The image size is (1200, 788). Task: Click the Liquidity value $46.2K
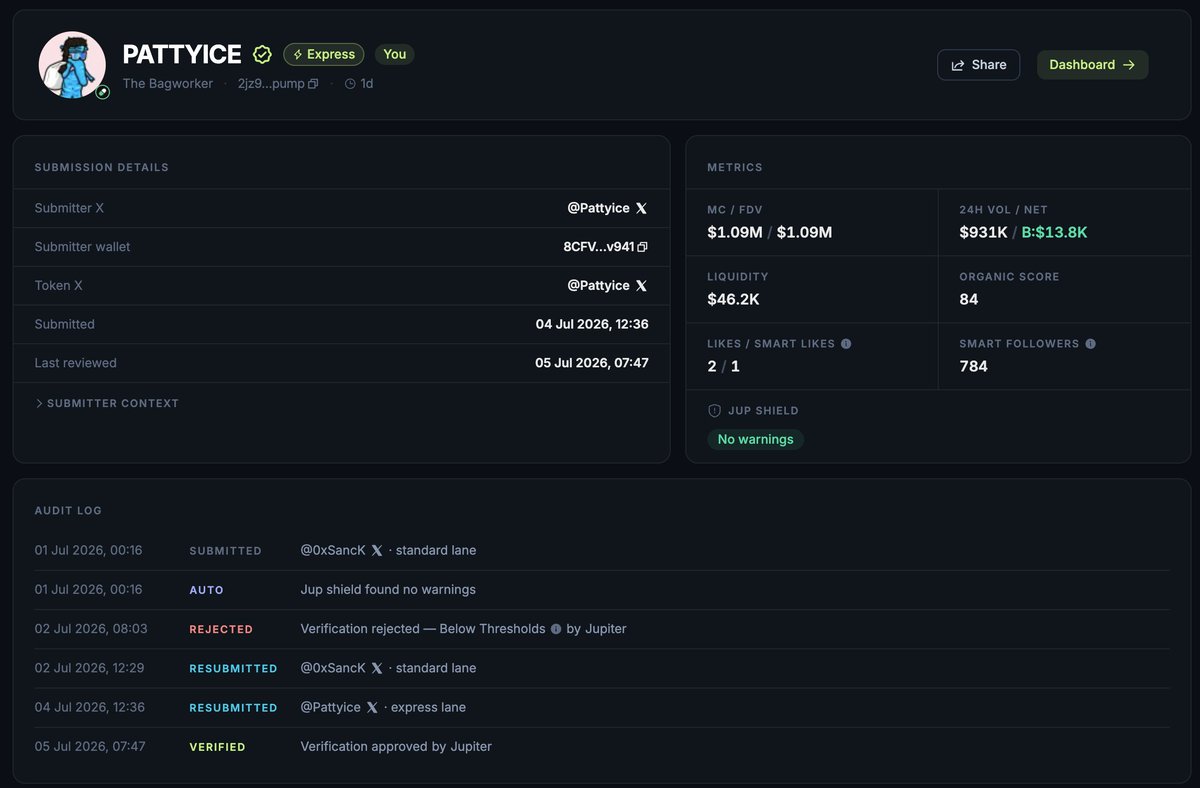(x=733, y=299)
